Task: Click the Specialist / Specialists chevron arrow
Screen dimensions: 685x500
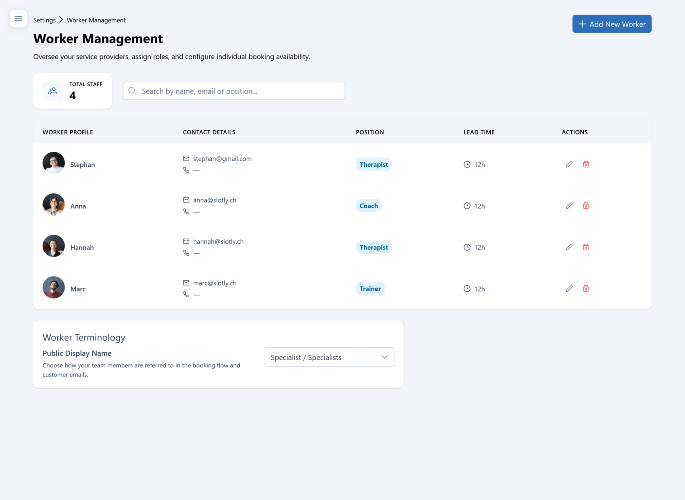Action: coord(384,357)
